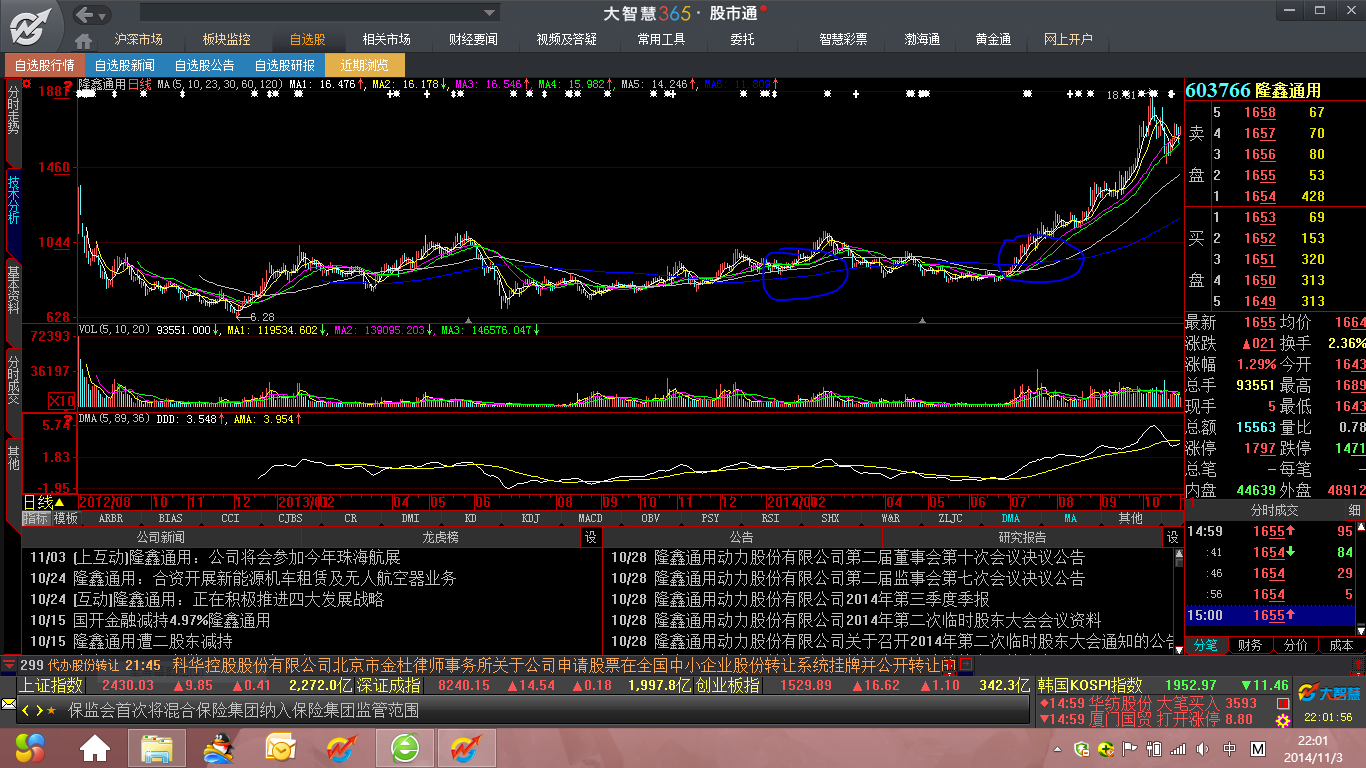Viewport: 1366px width, 768px height.
Task: Toggle the 模板 template mode
Action: [x=66, y=518]
